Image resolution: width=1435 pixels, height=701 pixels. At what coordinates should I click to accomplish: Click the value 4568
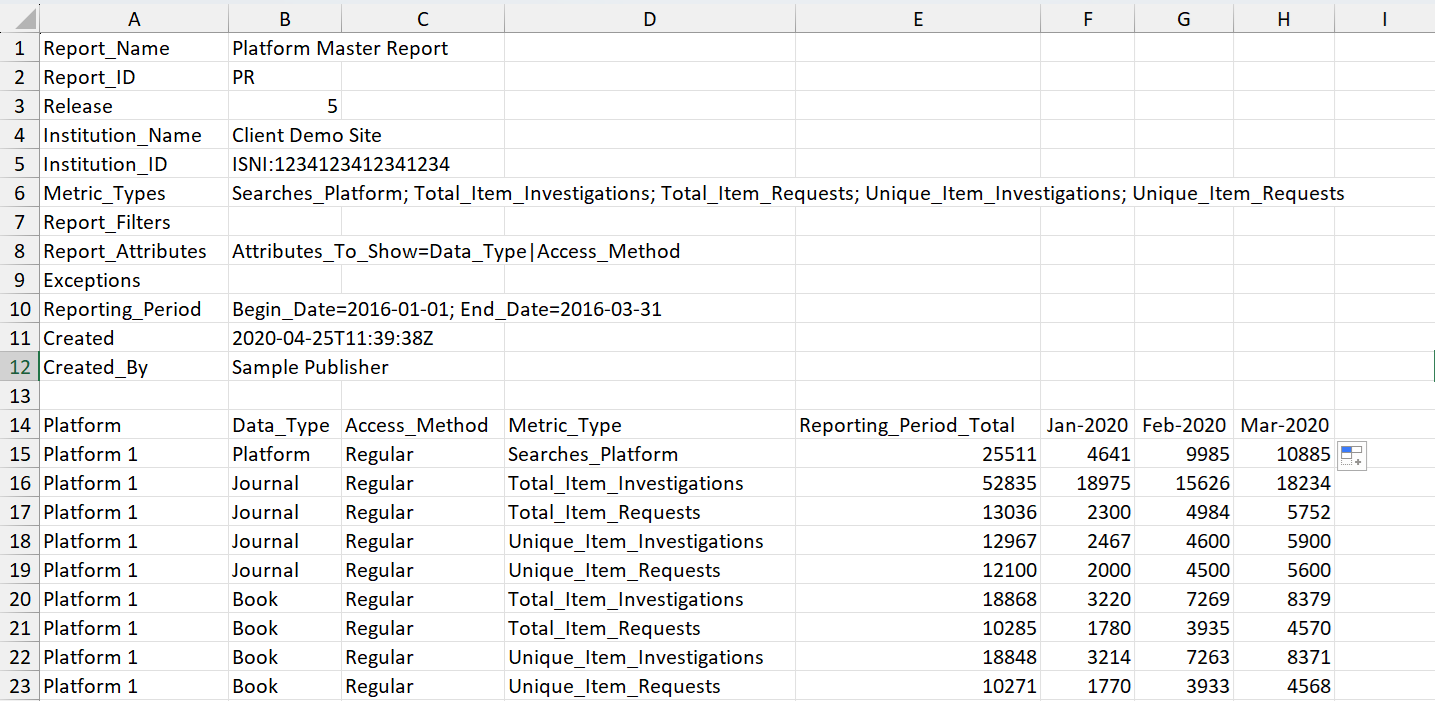pyautogui.click(x=1284, y=686)
